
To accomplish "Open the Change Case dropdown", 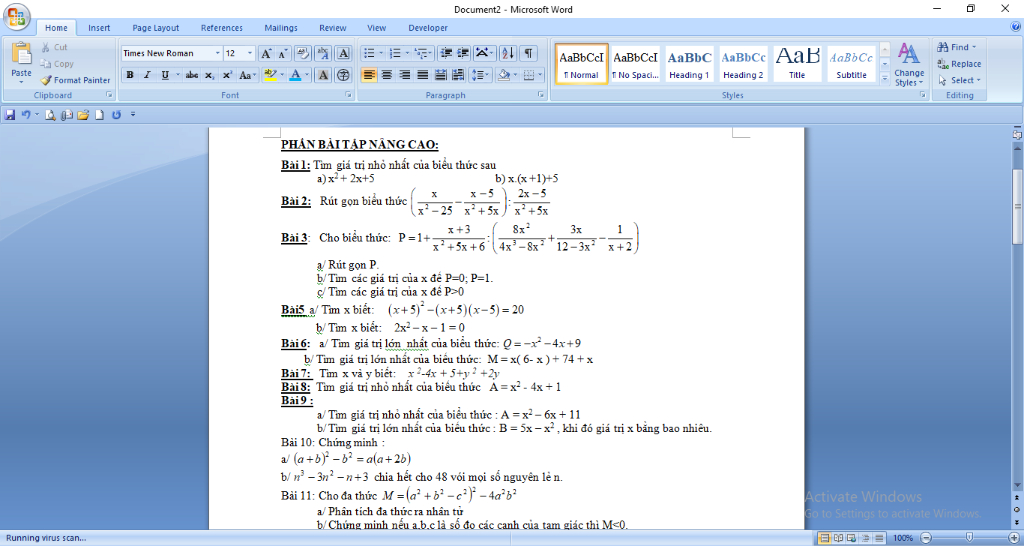I will point(248,75).
